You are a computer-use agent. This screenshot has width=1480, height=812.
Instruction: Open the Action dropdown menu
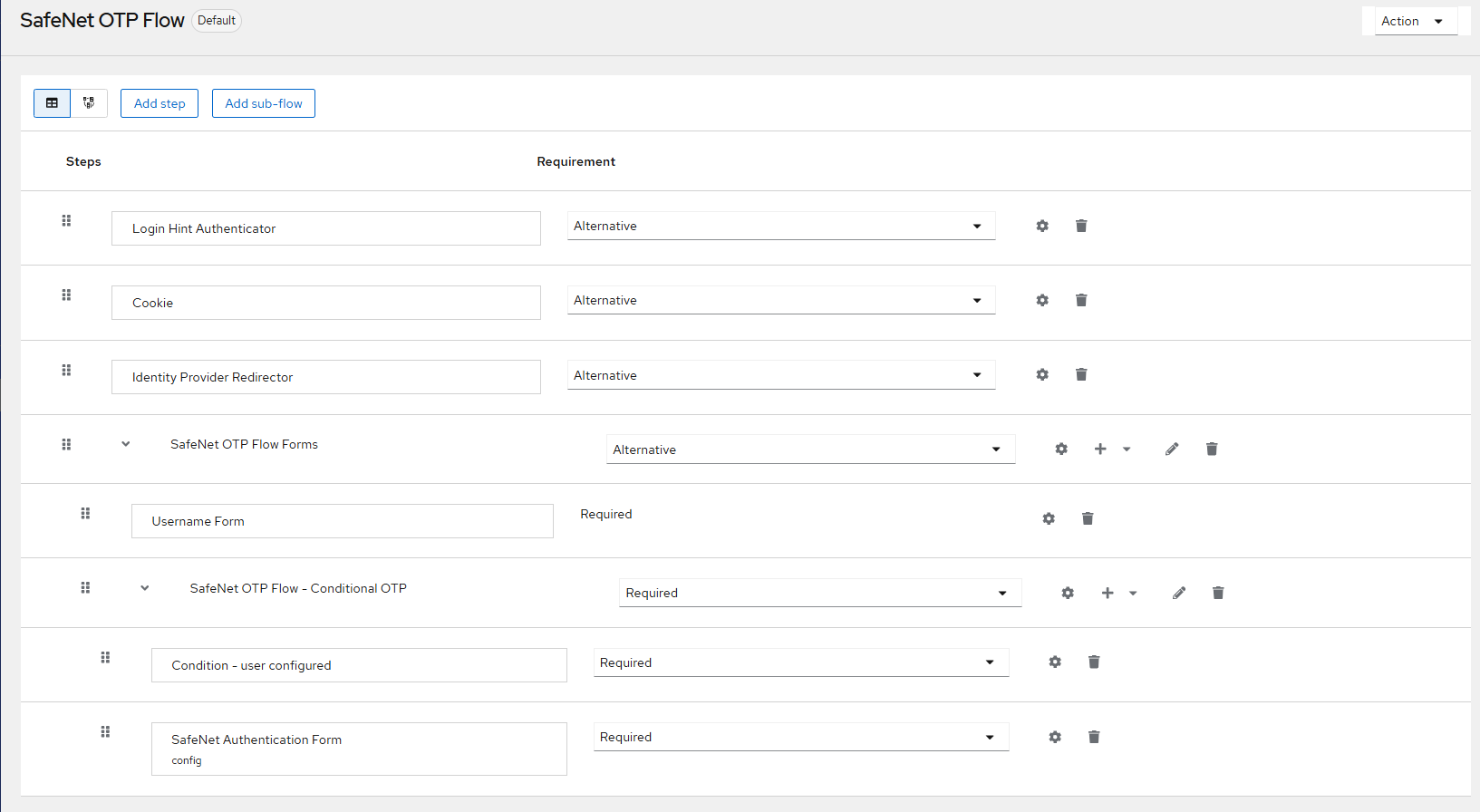coord(1416,21)
